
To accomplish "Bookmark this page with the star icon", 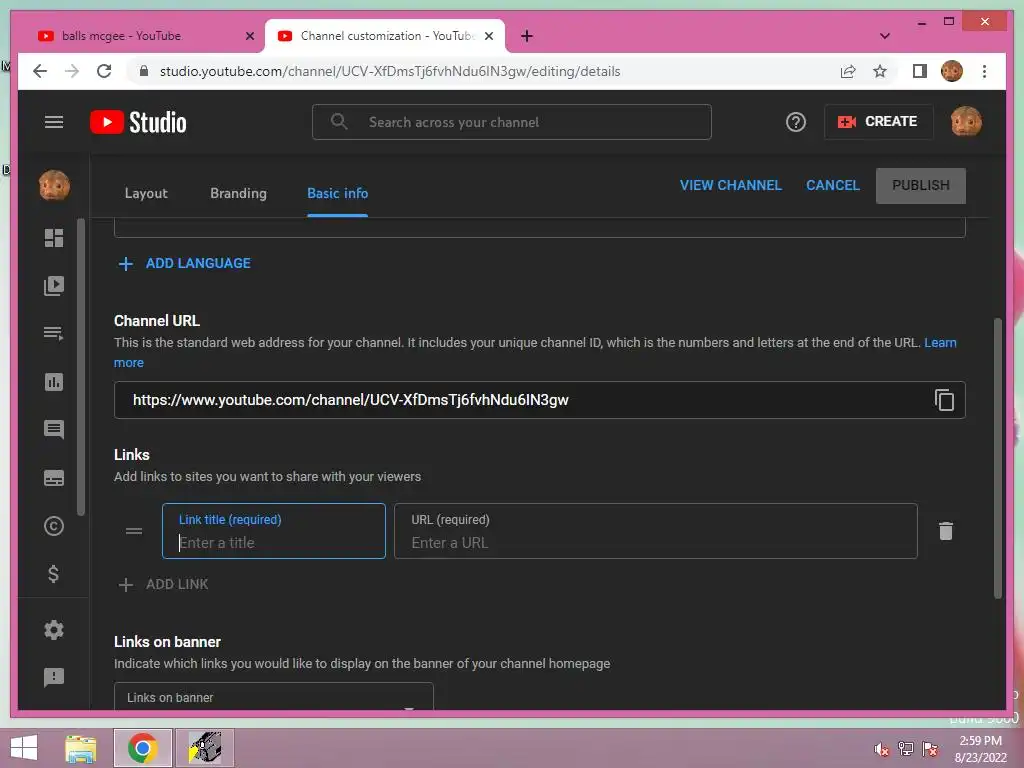I will click(880, 71).
